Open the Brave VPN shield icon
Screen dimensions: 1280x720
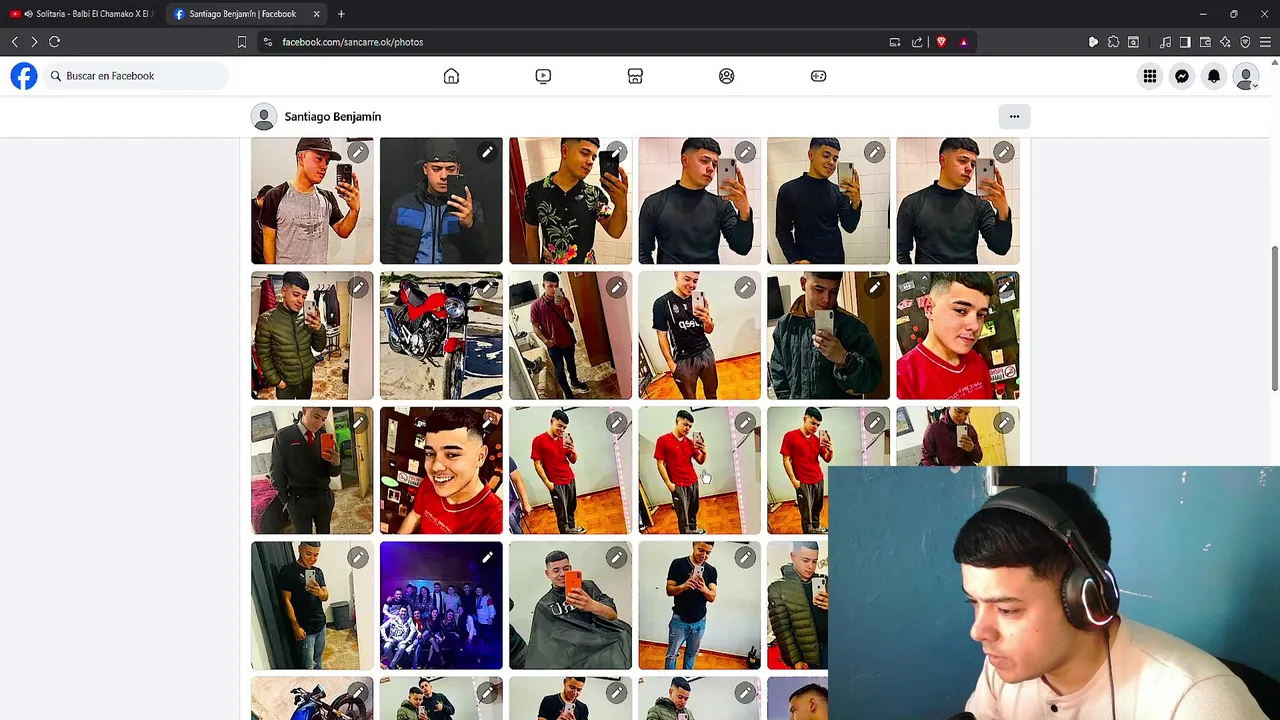point(1245,42)
